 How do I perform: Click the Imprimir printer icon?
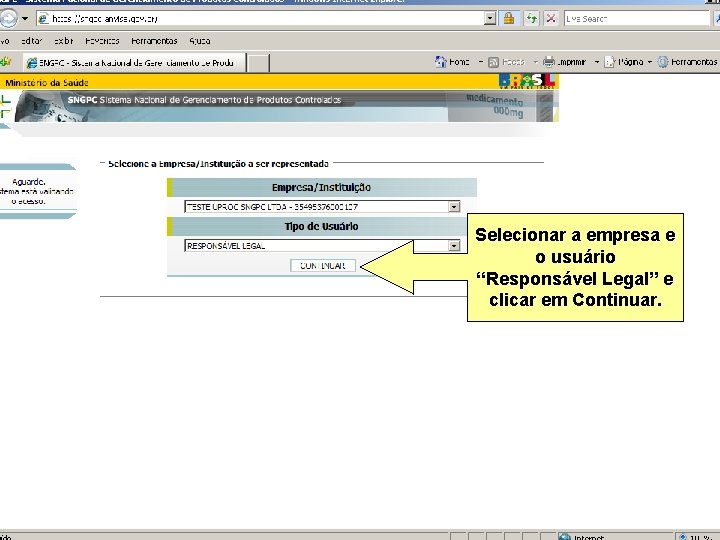[549, 62]
